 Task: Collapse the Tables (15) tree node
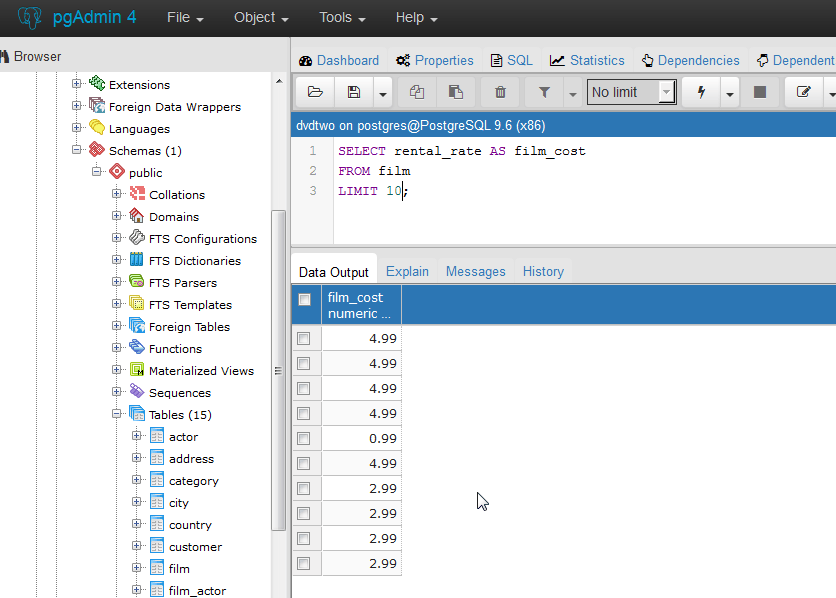point(117,414)
